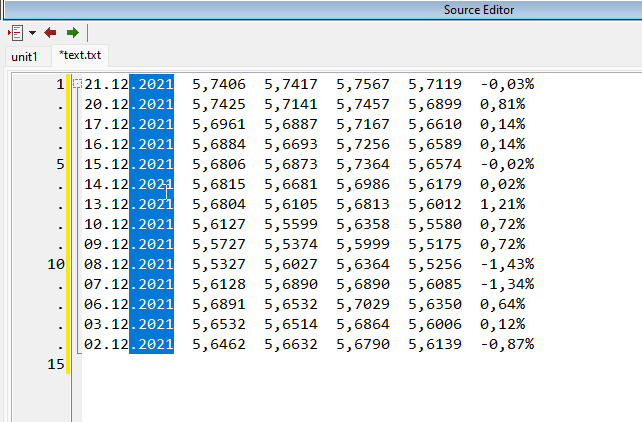Open the dropdown arrow beside jump list icon

pyautogui.click(x=32, y=33)
